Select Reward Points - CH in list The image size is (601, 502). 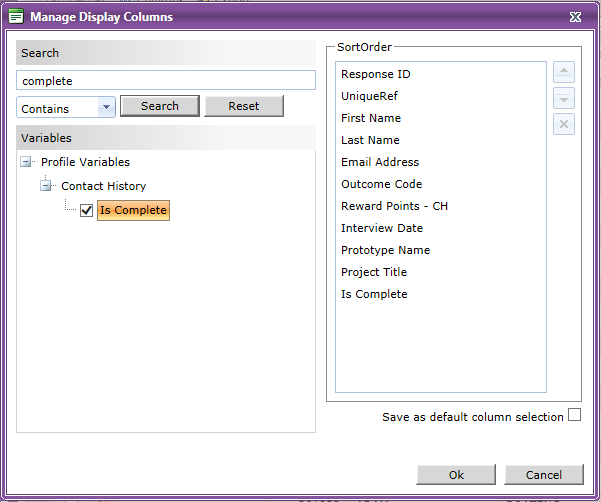[394, 206]
